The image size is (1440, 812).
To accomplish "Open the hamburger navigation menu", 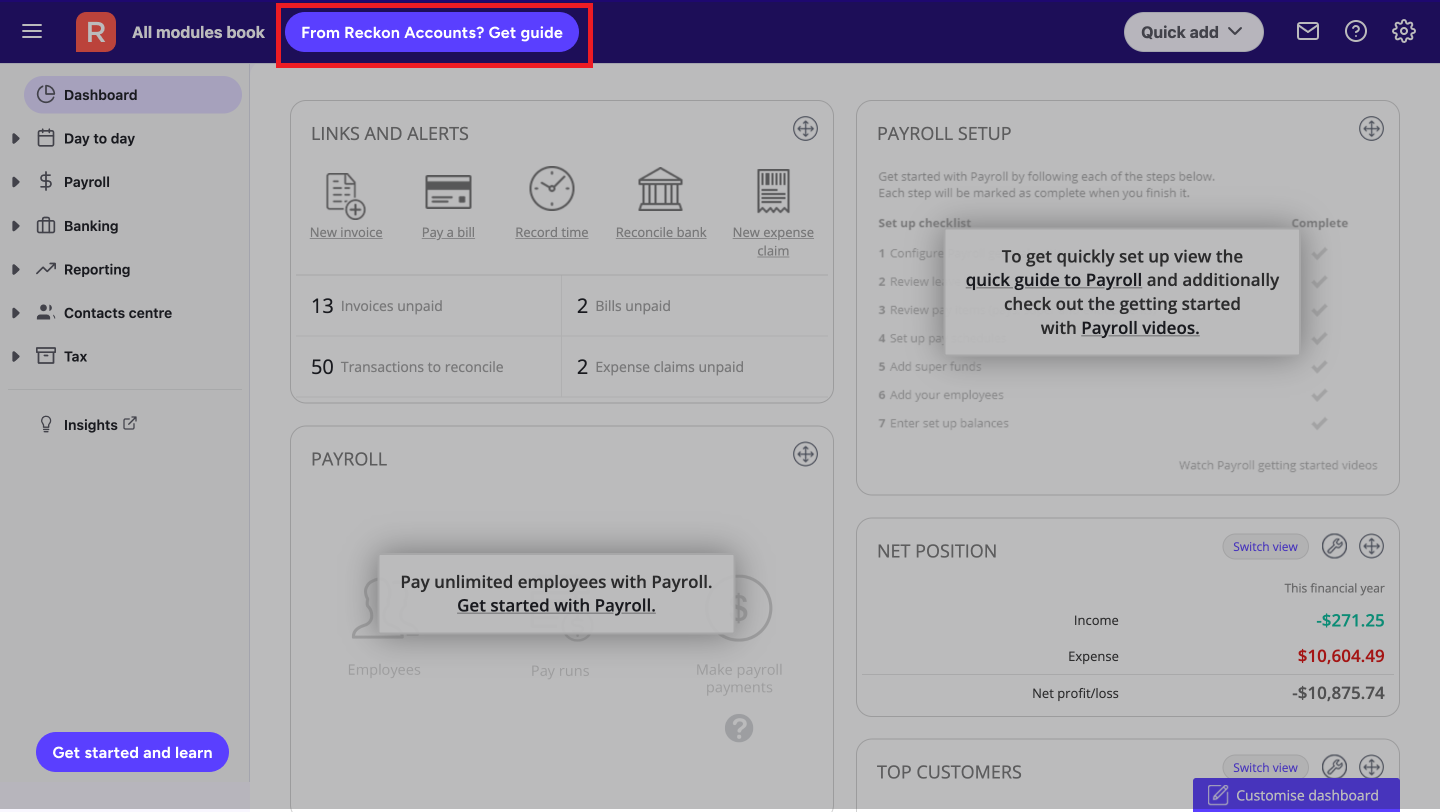I will pyautogui.click(x=32, y=32).
